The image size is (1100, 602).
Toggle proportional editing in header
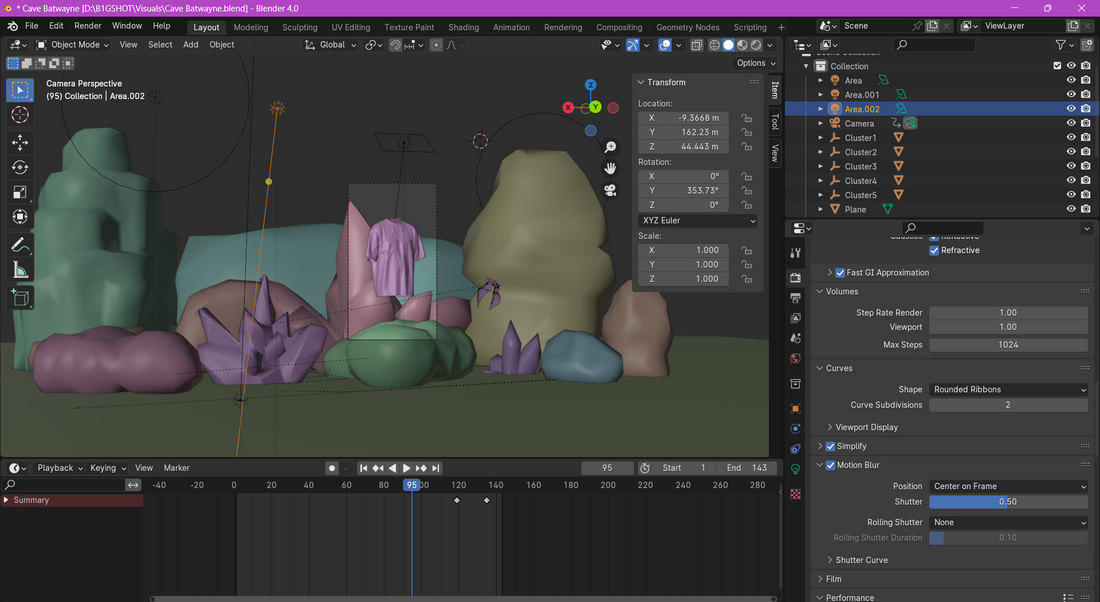[436, 45]
